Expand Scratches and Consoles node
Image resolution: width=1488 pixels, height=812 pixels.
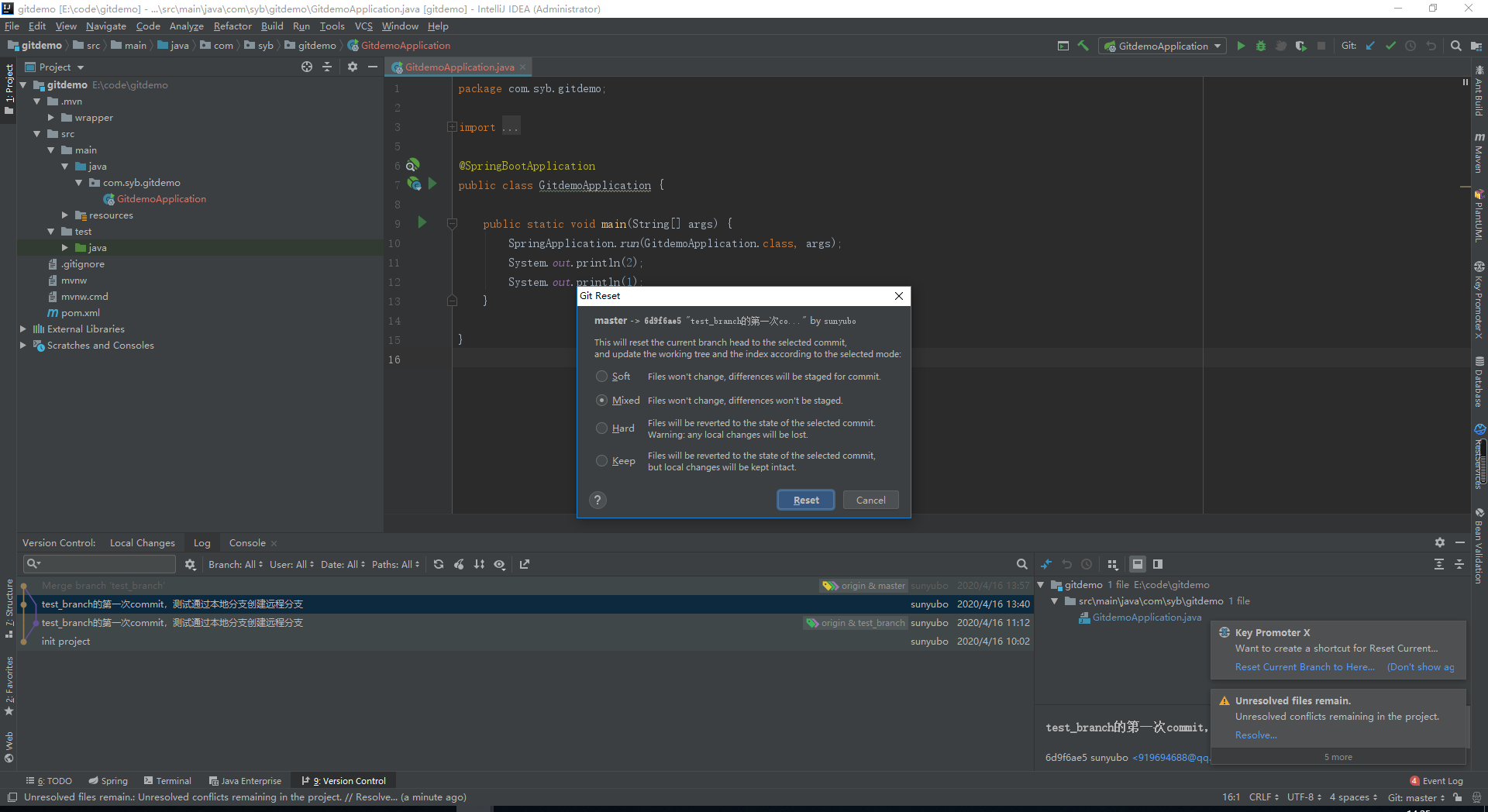22,346
